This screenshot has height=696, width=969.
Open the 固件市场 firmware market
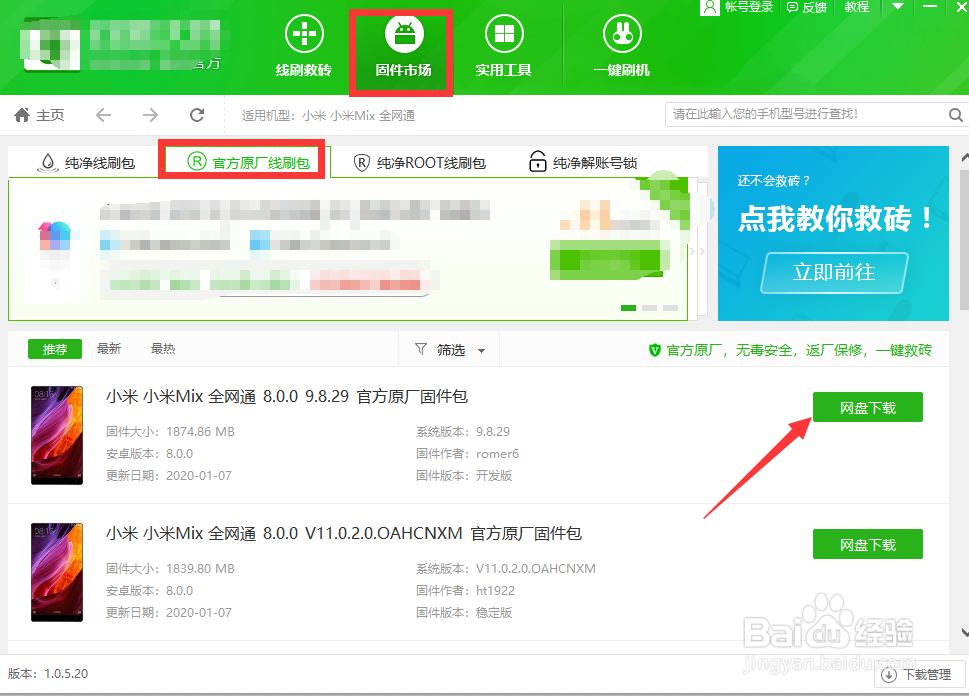coord(404,48)
